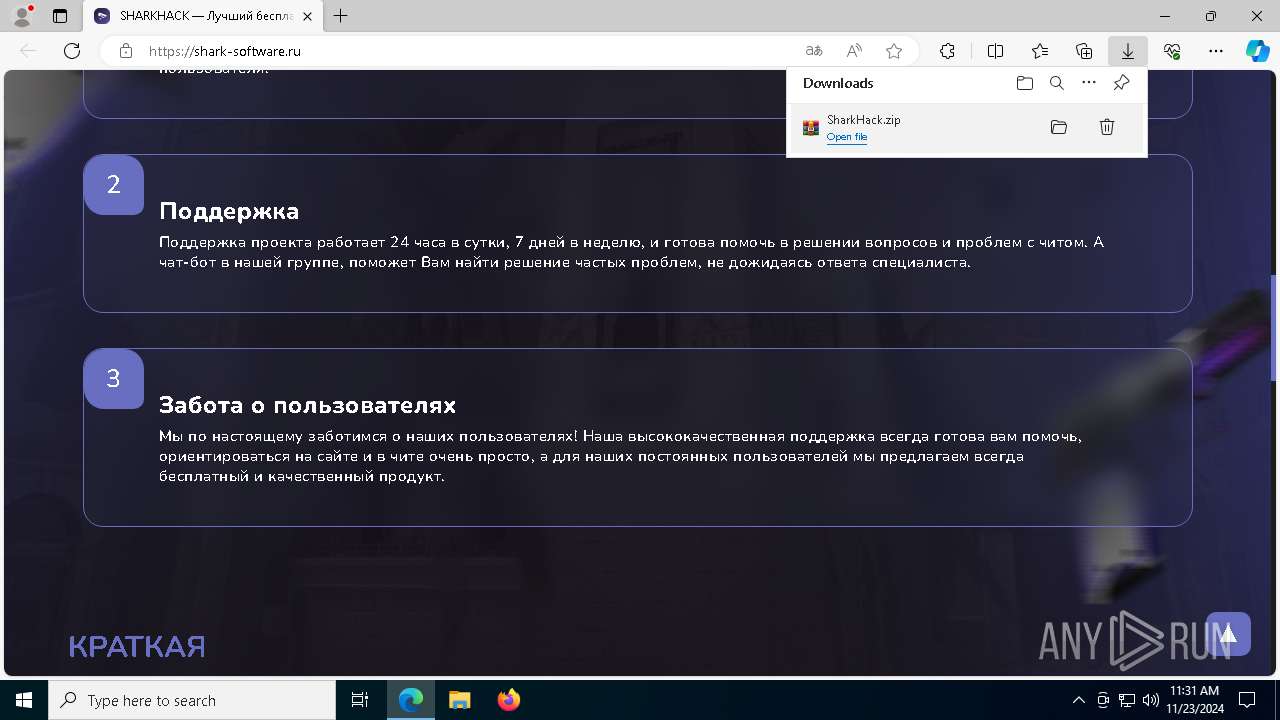Click the taskbar clock and date
The image size is (1280, 720).
(1194, 700)
